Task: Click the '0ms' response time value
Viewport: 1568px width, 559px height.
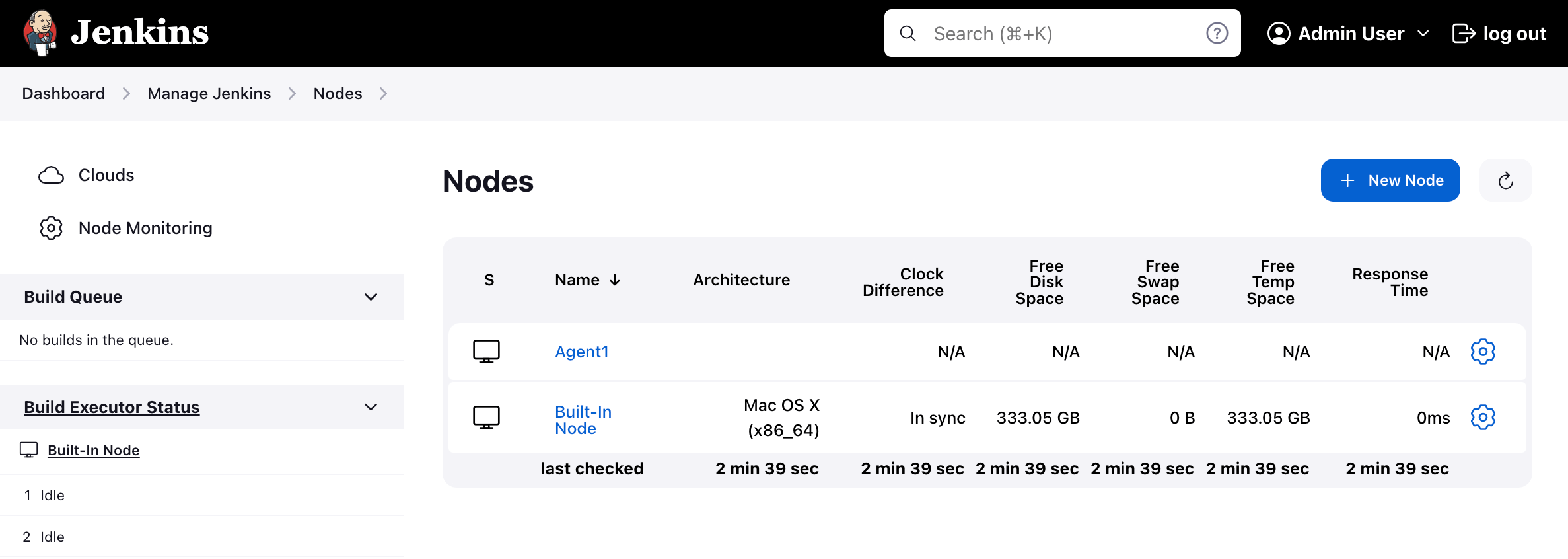Action: tap(1433, 418)
